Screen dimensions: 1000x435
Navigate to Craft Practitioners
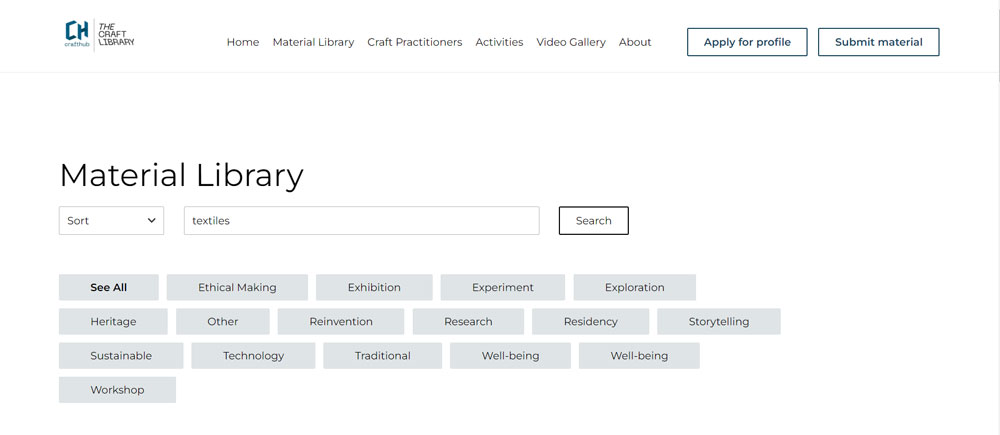[x=414, y=42]
